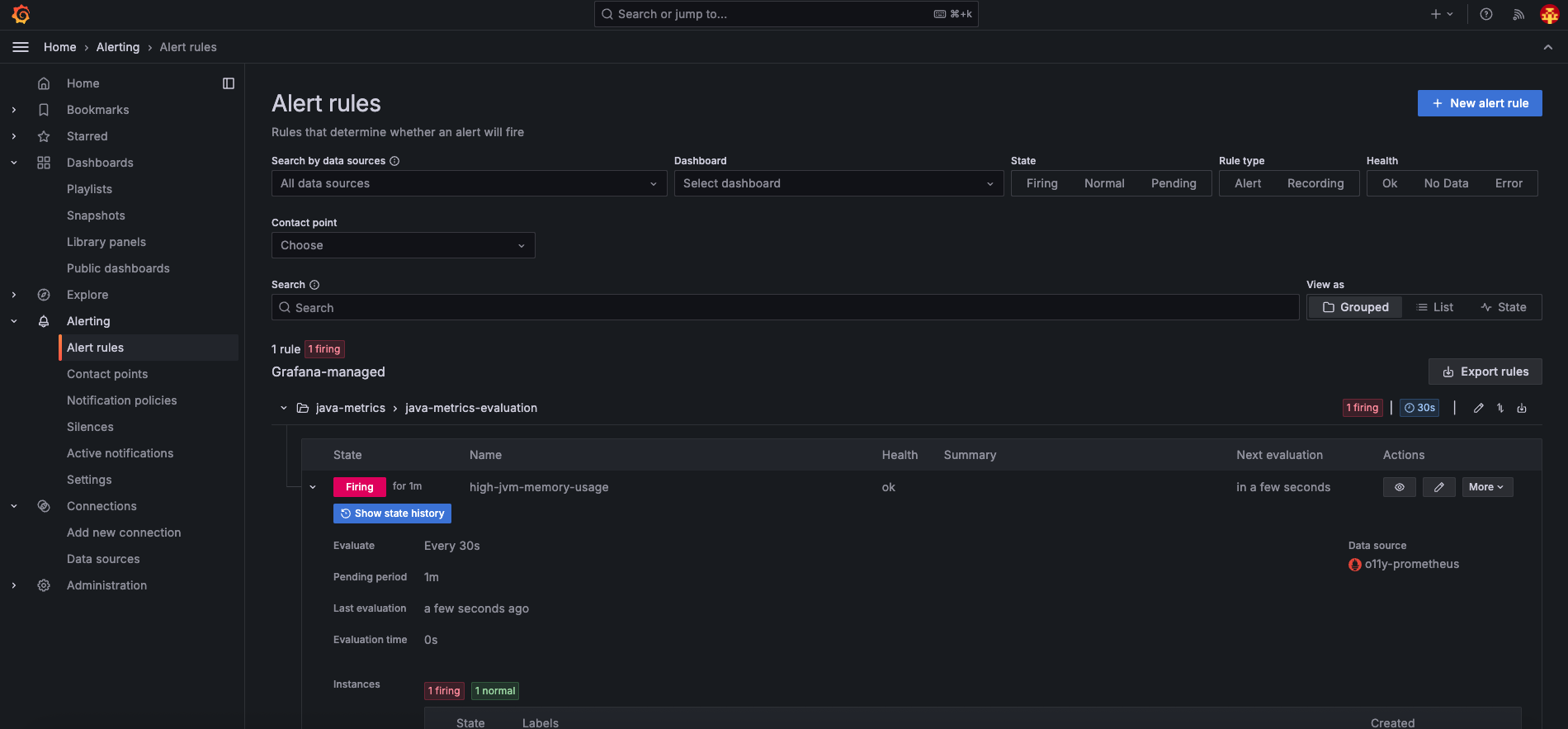Viewport: 1568px width, 729px height.
Task: Expand the Bookmarks sidebar section
Action: click(14, 110)
